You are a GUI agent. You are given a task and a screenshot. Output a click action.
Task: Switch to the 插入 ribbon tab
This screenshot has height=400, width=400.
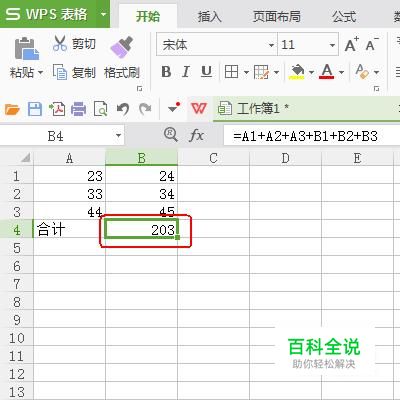pyautogui.click(x=210, y=16)
